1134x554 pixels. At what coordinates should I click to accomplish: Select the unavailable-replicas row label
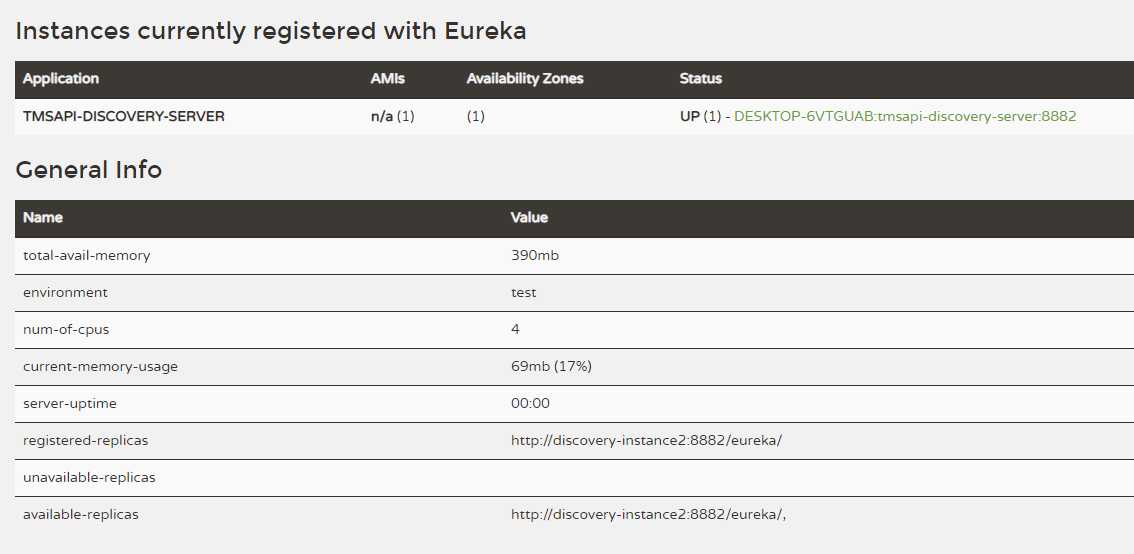point(89,477)
